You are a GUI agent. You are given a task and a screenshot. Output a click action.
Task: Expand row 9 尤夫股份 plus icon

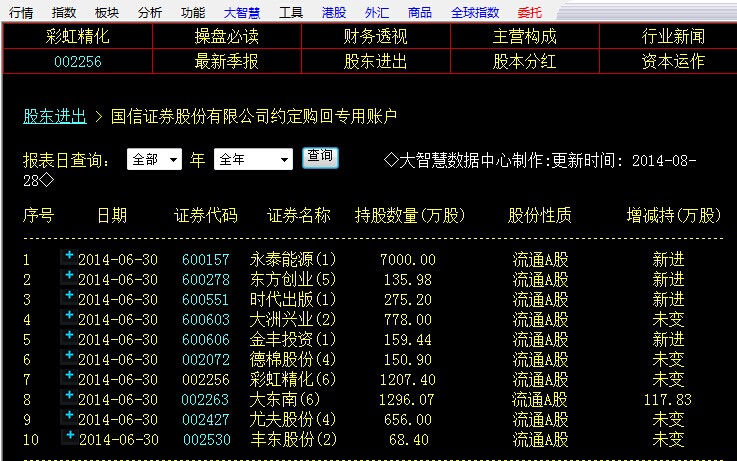pos(69,415)
